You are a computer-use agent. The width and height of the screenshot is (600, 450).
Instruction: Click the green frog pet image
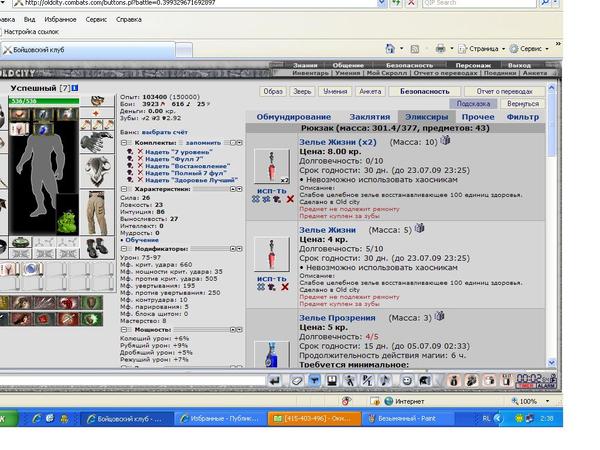pyautogui.click(x=67, y=221)
